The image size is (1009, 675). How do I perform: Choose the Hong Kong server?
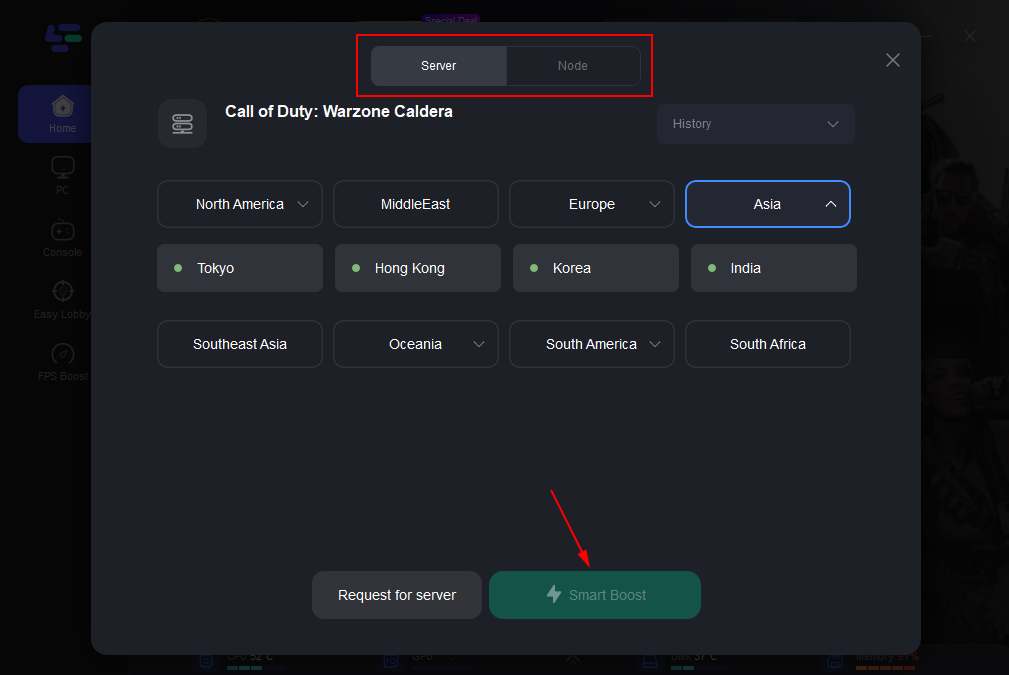[x=418, y=268]
